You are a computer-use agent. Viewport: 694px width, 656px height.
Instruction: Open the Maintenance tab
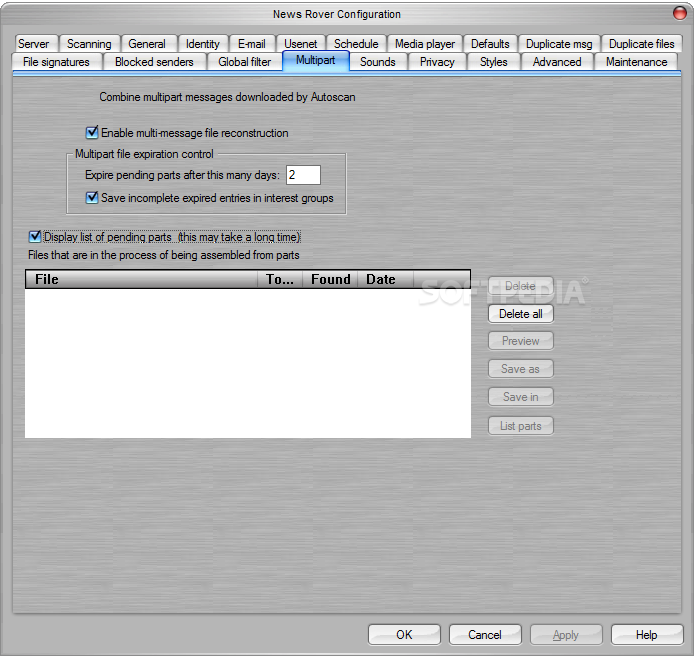636,62
